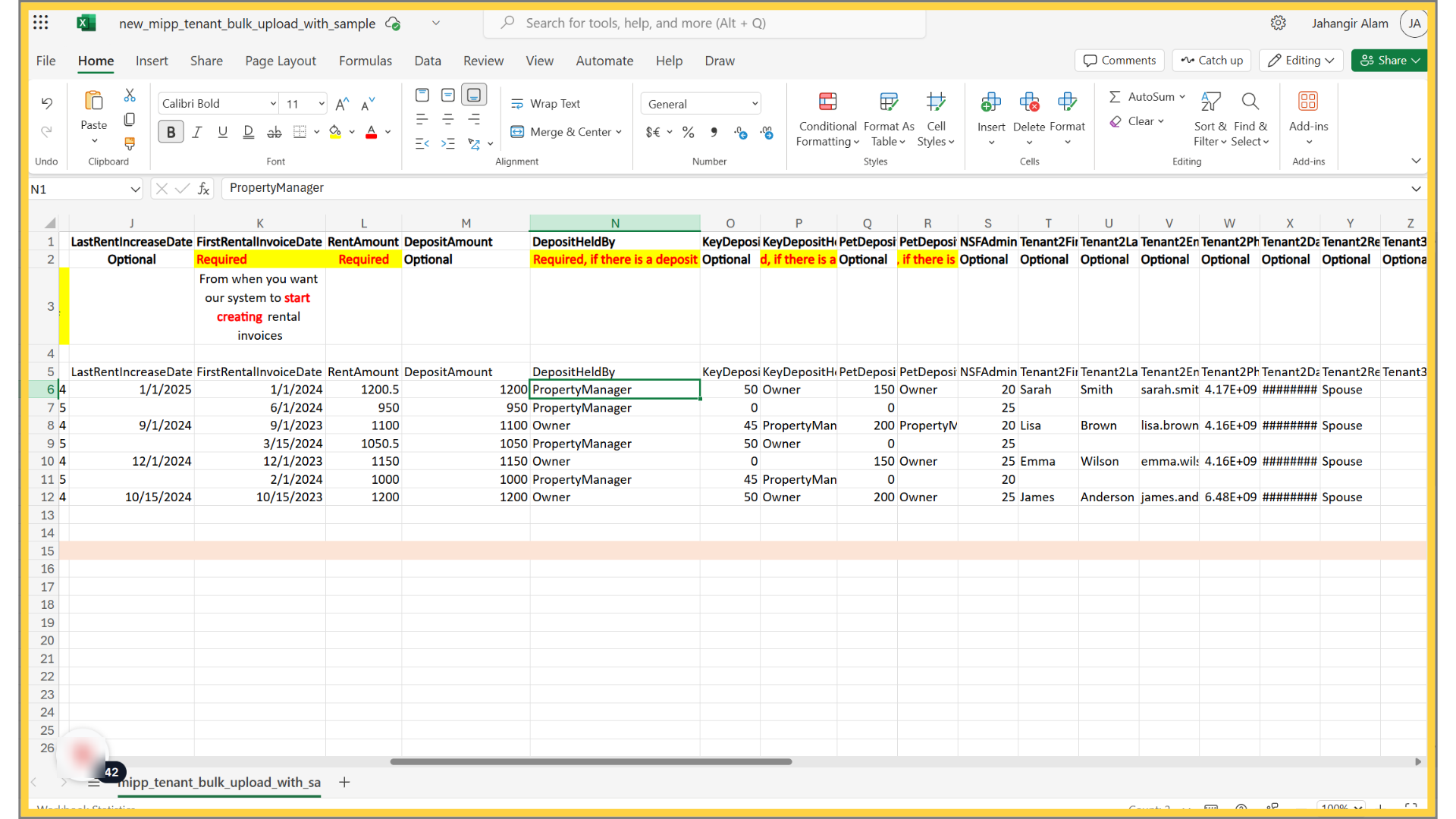Click the Increase Decimal icon
This screenshot has width=1456, height=819.
click(741, 133)
